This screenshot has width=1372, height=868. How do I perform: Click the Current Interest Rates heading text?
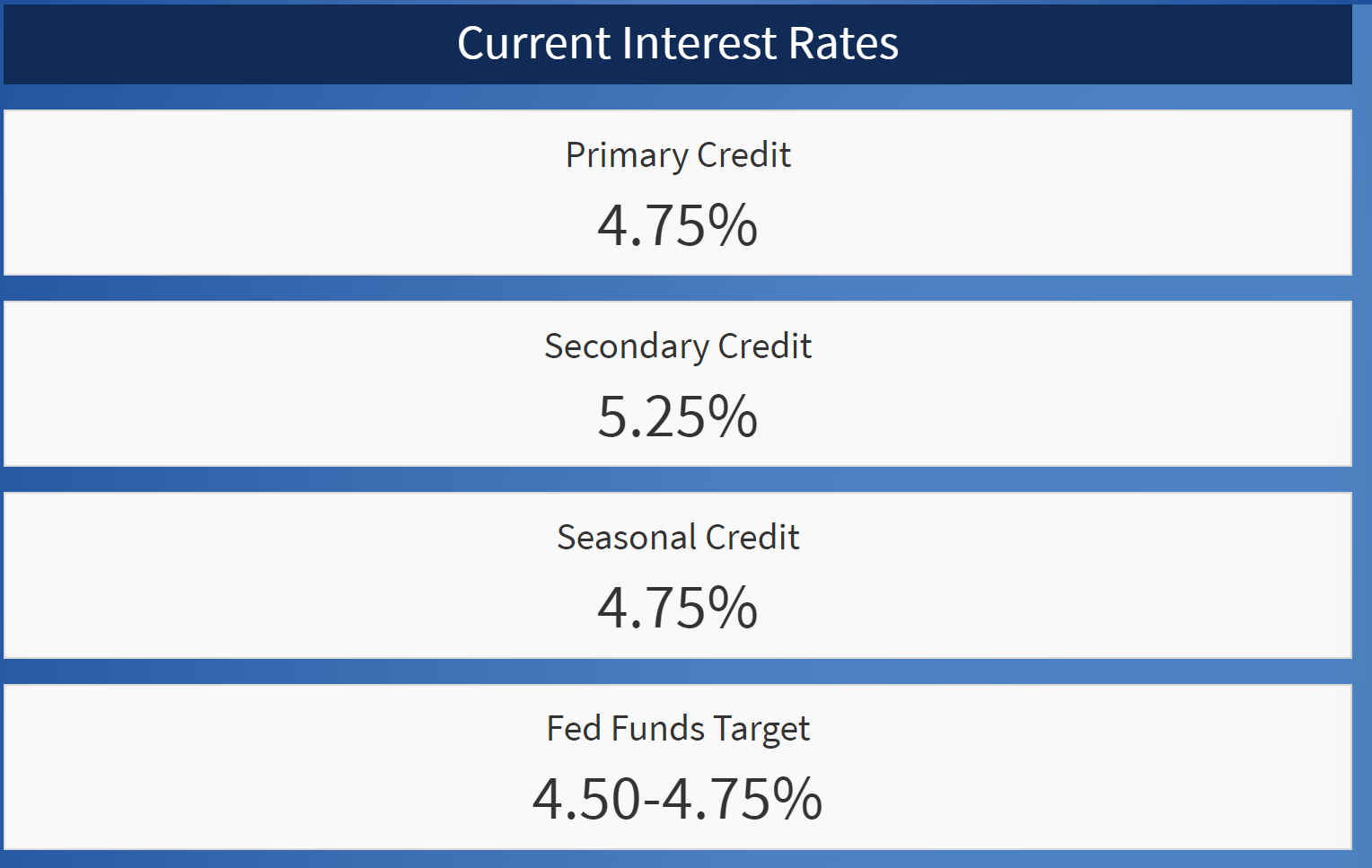pos(677,43)
